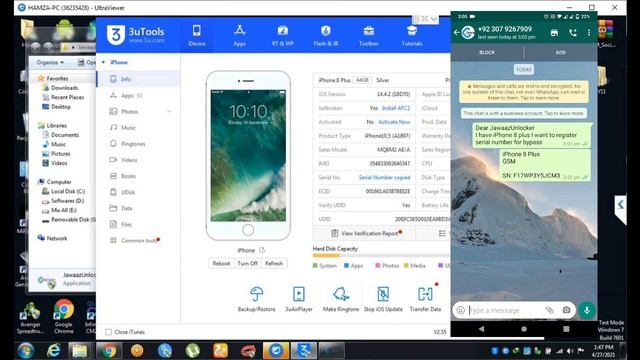Image resolution: width=640 pixels, height=360 pixels.
Task: Tap the Android home navigation button
Action: pos(524,329)
